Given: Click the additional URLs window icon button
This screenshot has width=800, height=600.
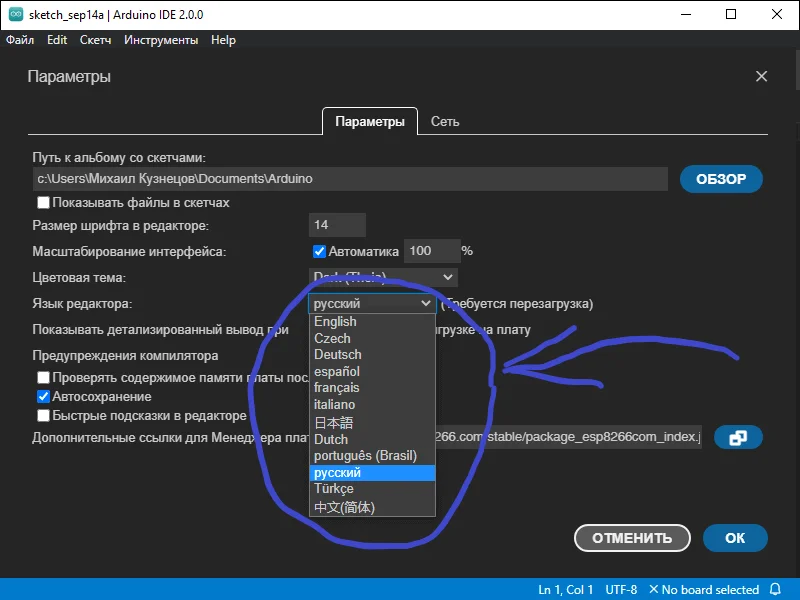Looking at the screenshot, I should (x=739, y=438).
